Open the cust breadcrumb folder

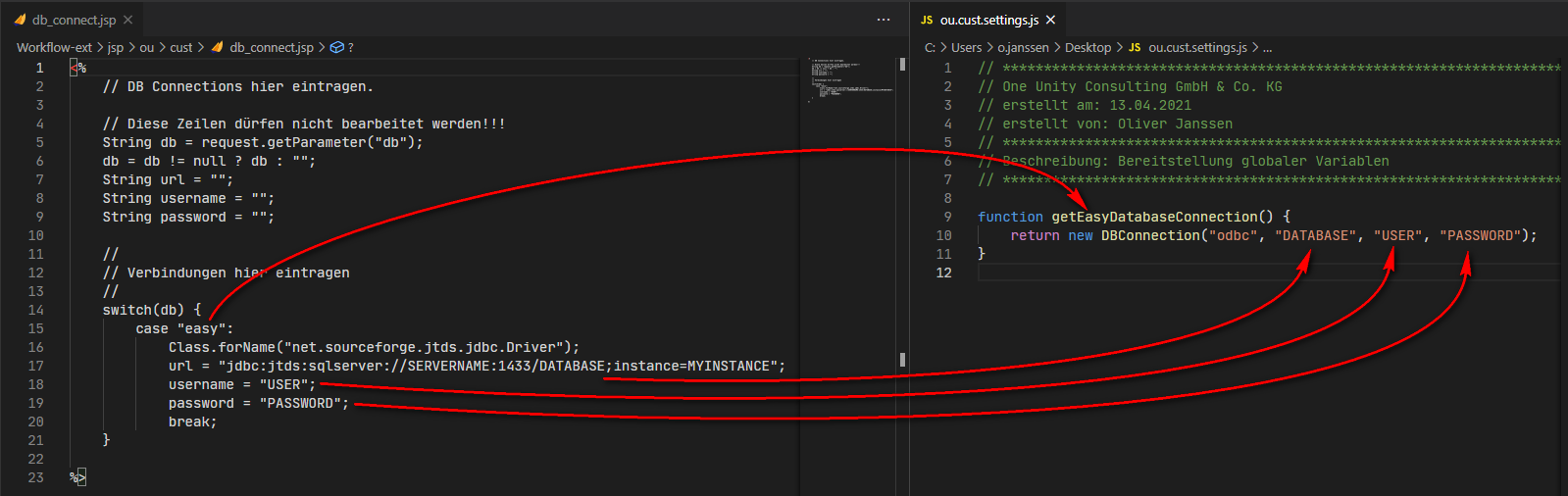[181, 47]
